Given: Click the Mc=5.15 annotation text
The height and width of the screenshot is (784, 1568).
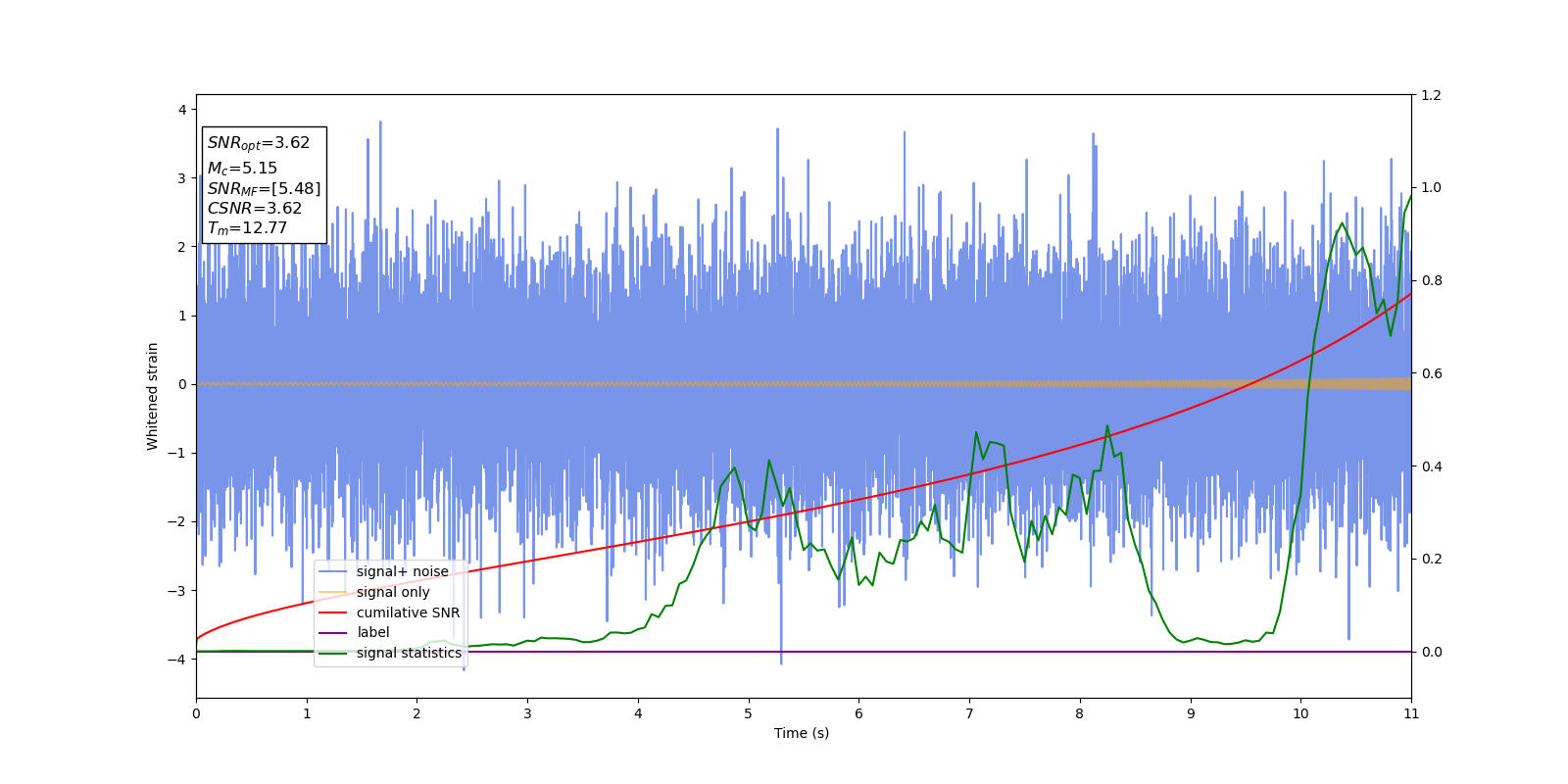Looking at the screenshot, I should click(x=242, y=169).
